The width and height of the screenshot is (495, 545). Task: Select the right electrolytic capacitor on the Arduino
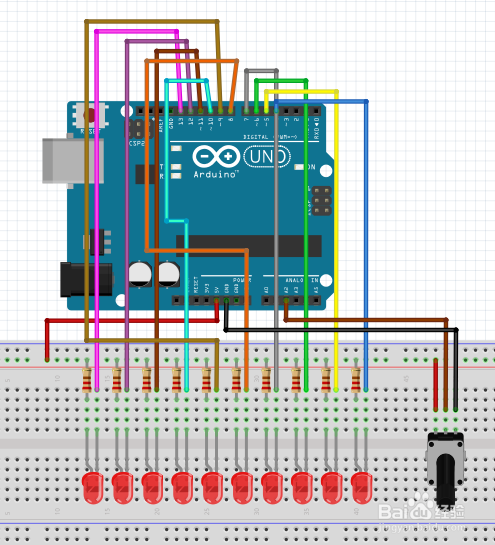pyautogui.click(x=169, y=275)
